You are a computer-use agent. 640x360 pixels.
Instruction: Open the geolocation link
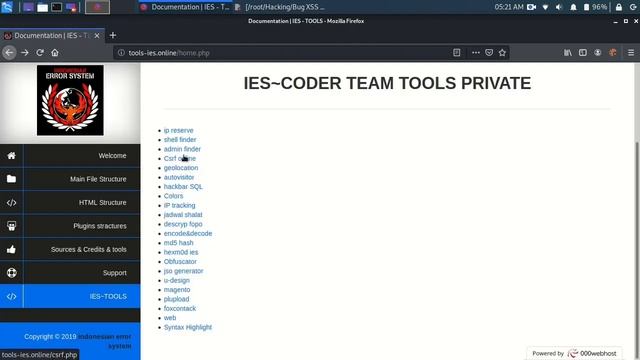coord(181,168)
